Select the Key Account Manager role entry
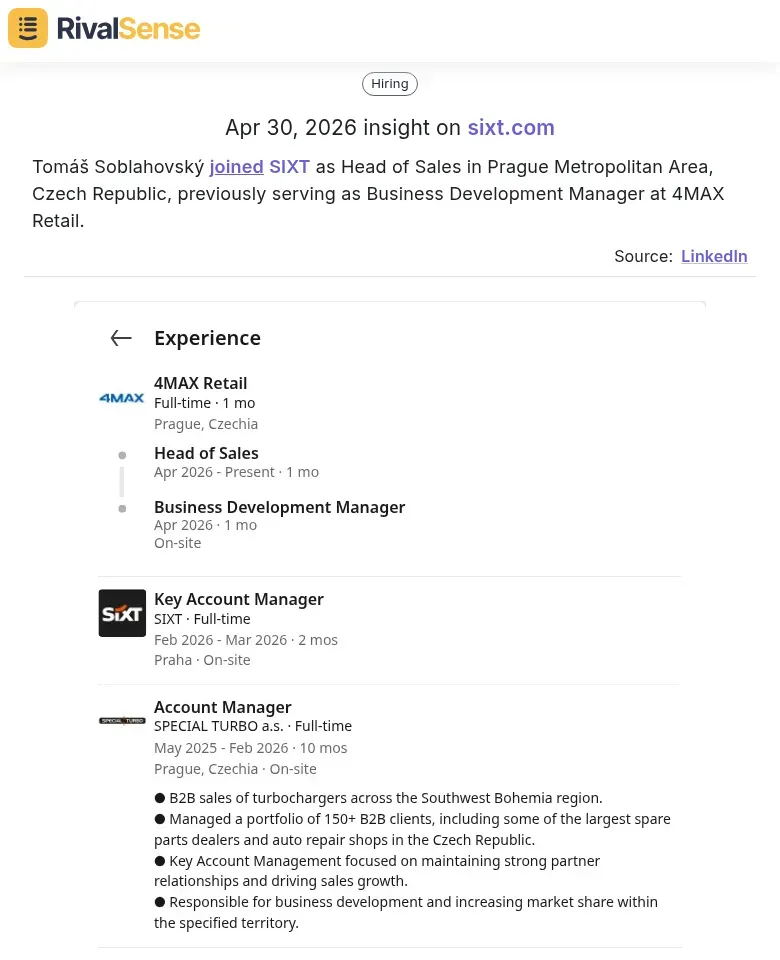780x960 pixels. 239,599
